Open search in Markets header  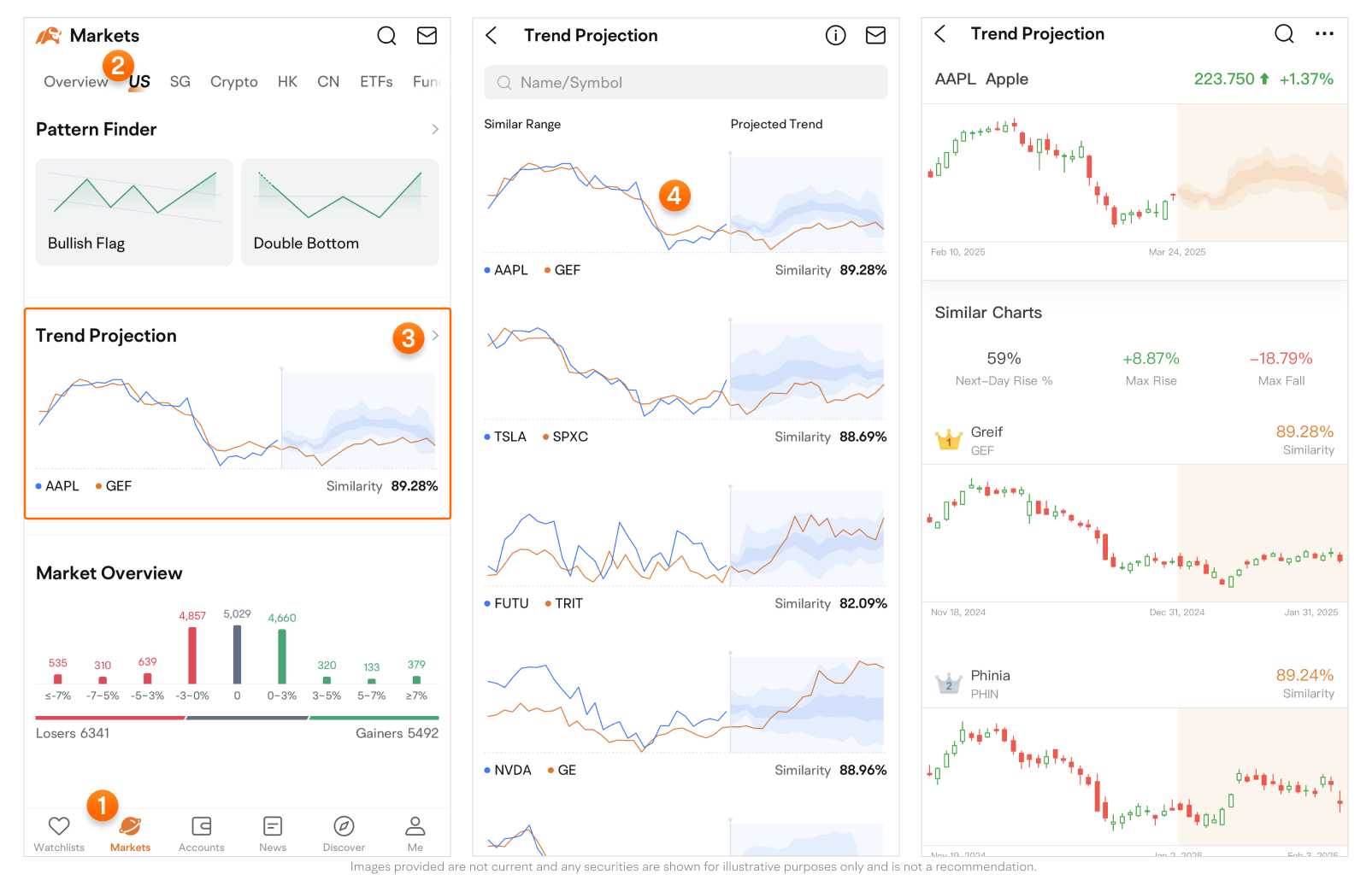[386, 36]
